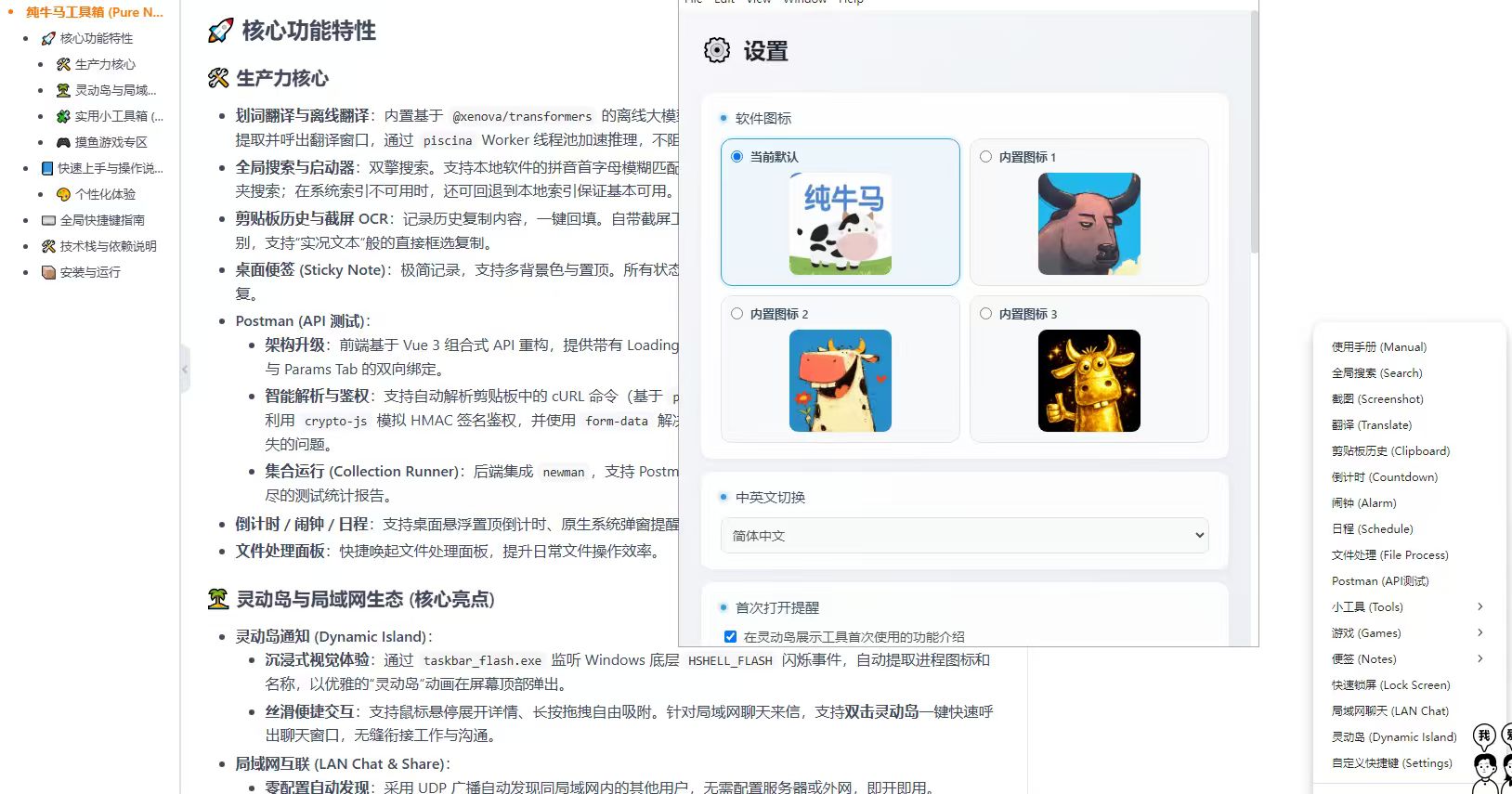Viewport: 1512px width, 794px height.
Task: Select the 当前默认 radio button
Action: click(x=737, y=157)
